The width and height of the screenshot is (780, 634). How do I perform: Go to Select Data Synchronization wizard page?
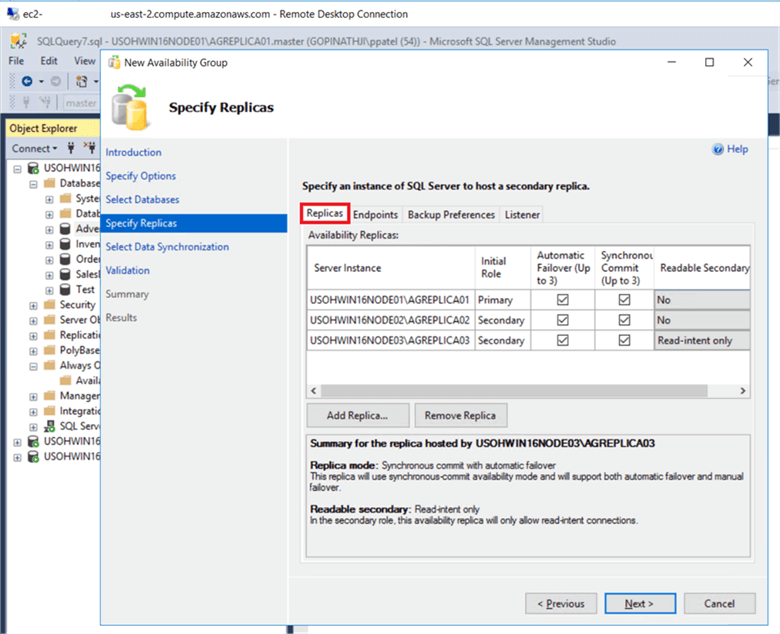(167, 247)
